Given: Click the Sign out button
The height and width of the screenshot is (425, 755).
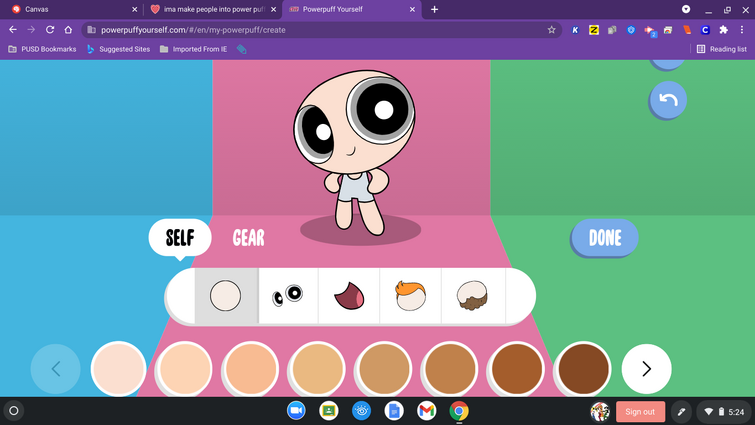Looking at the screenshot, I should pos(640,412).
